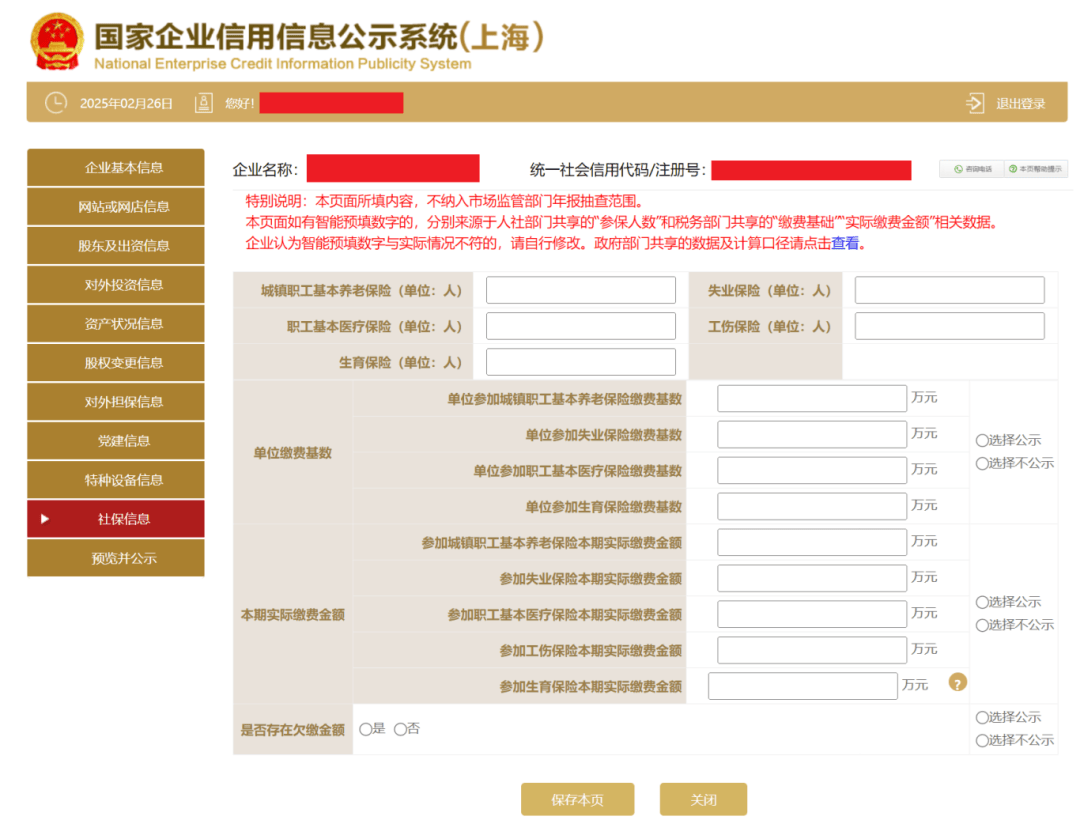This screenshot has width=1080, height=820.
Task: Click the 失业保险 people count input field
Action: 948,290
